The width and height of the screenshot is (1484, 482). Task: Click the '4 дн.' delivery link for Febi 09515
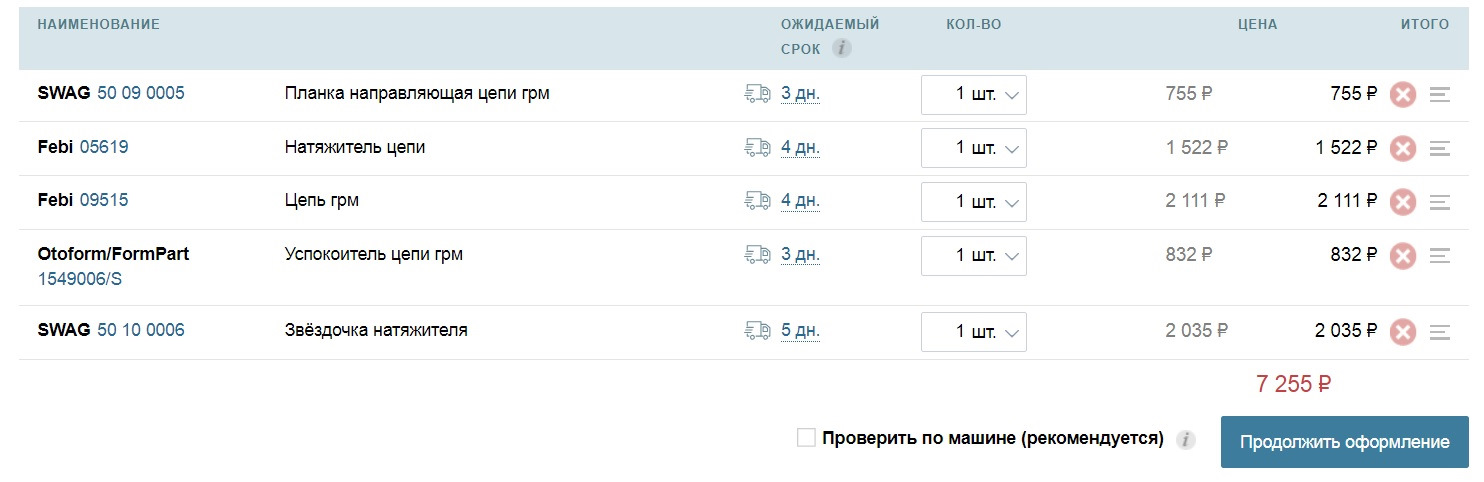(x=800, y=201)
